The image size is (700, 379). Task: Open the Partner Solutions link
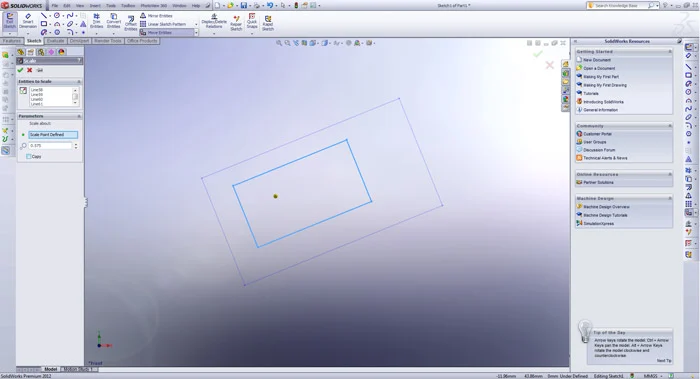(x=598, y=183)
